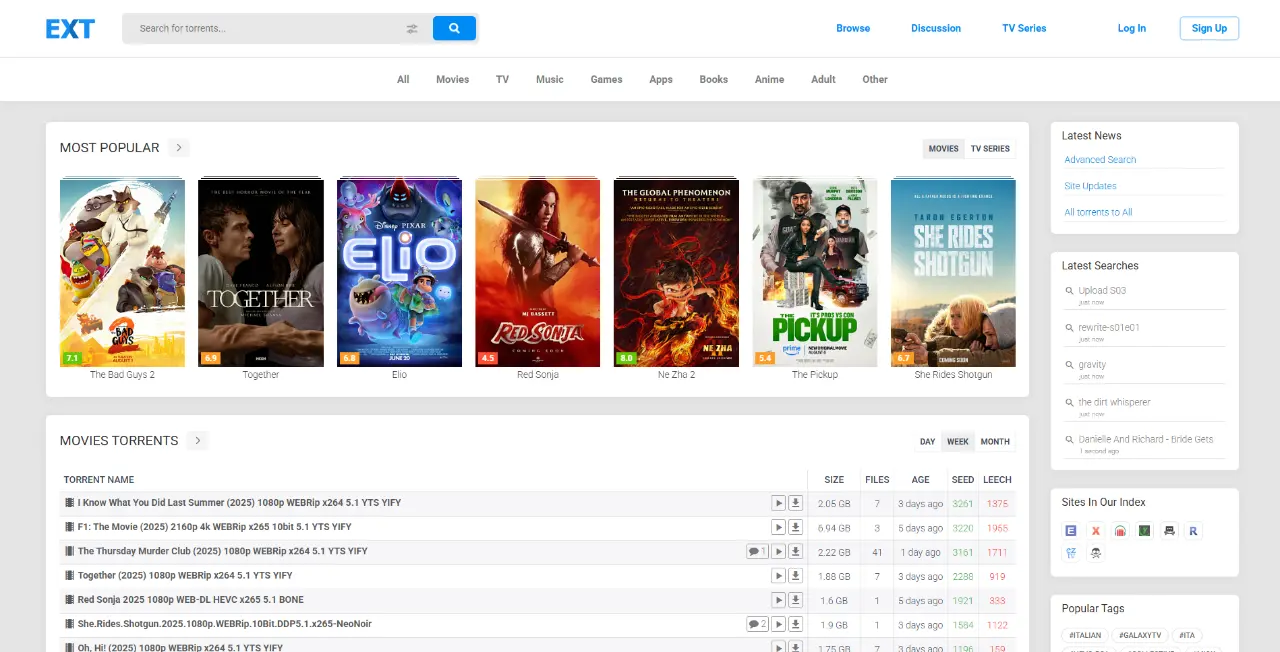The width and height of the screenshot is (1280, 652).
Task: Open comments on The Thursday Murder Club torrent
Action: pos(757,552)
